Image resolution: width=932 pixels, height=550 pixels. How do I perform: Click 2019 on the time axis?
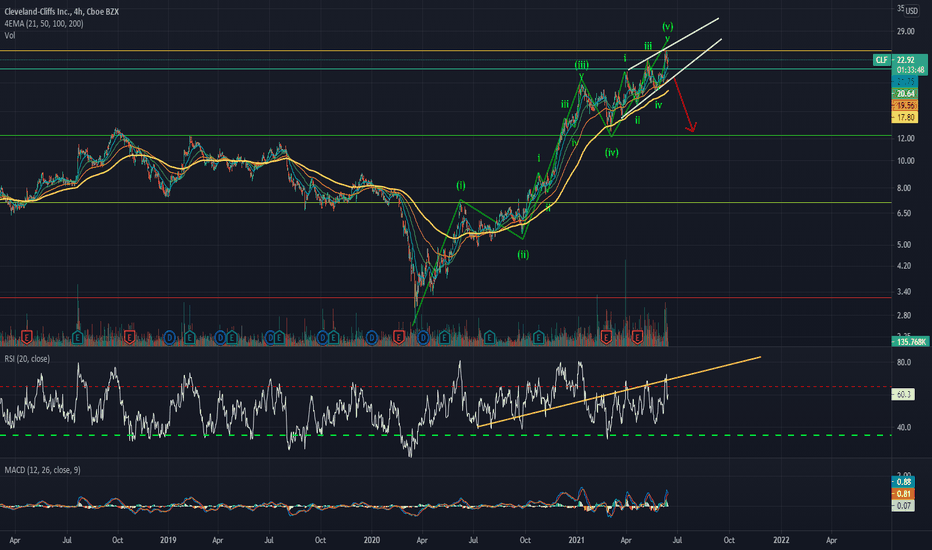pyautogui.click(x=168, y=540)
